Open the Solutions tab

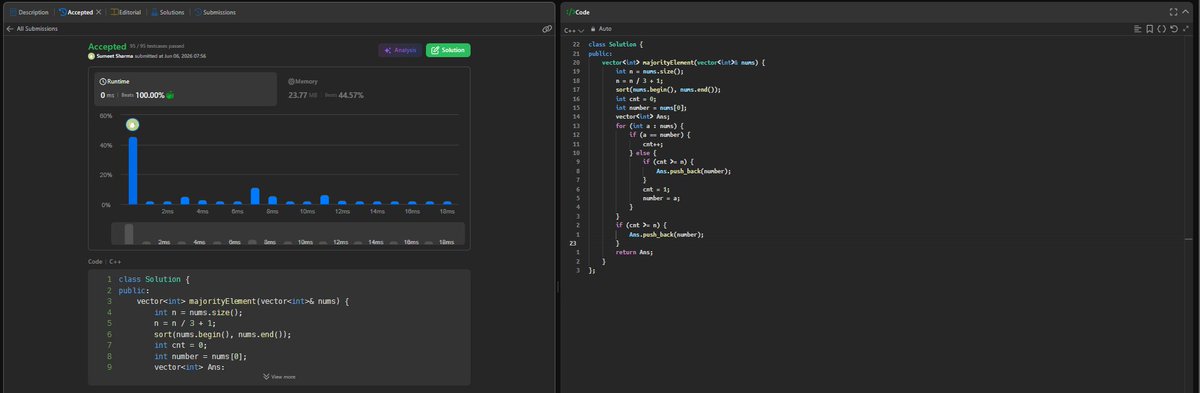(167, 11)
